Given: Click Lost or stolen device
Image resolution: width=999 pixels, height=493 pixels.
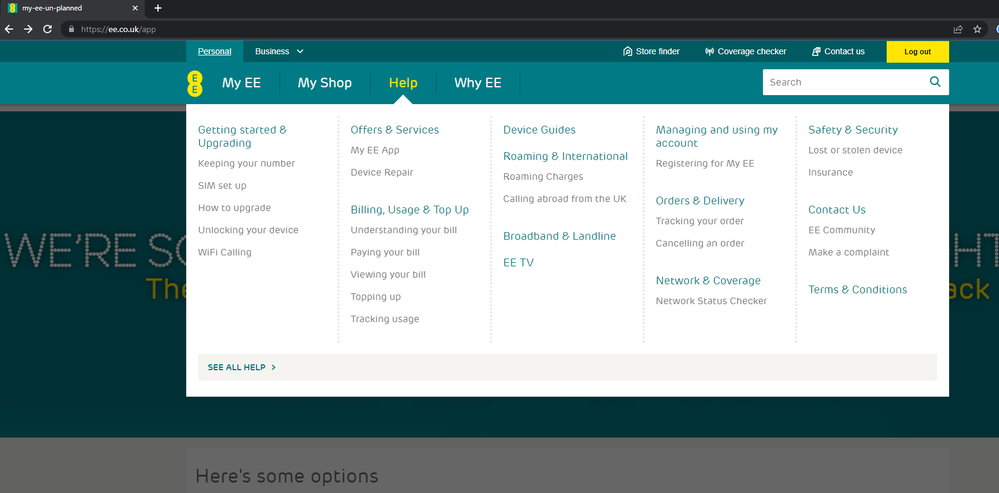Looking at the screenshot, I should tap(856, 150).
